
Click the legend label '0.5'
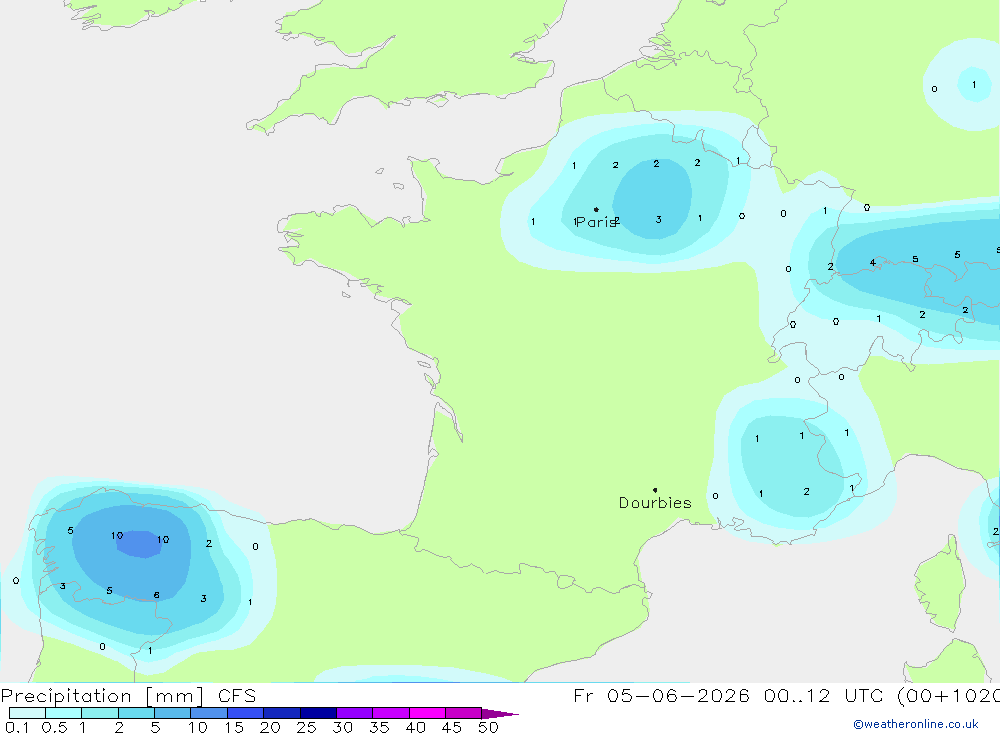click(54, 727)
